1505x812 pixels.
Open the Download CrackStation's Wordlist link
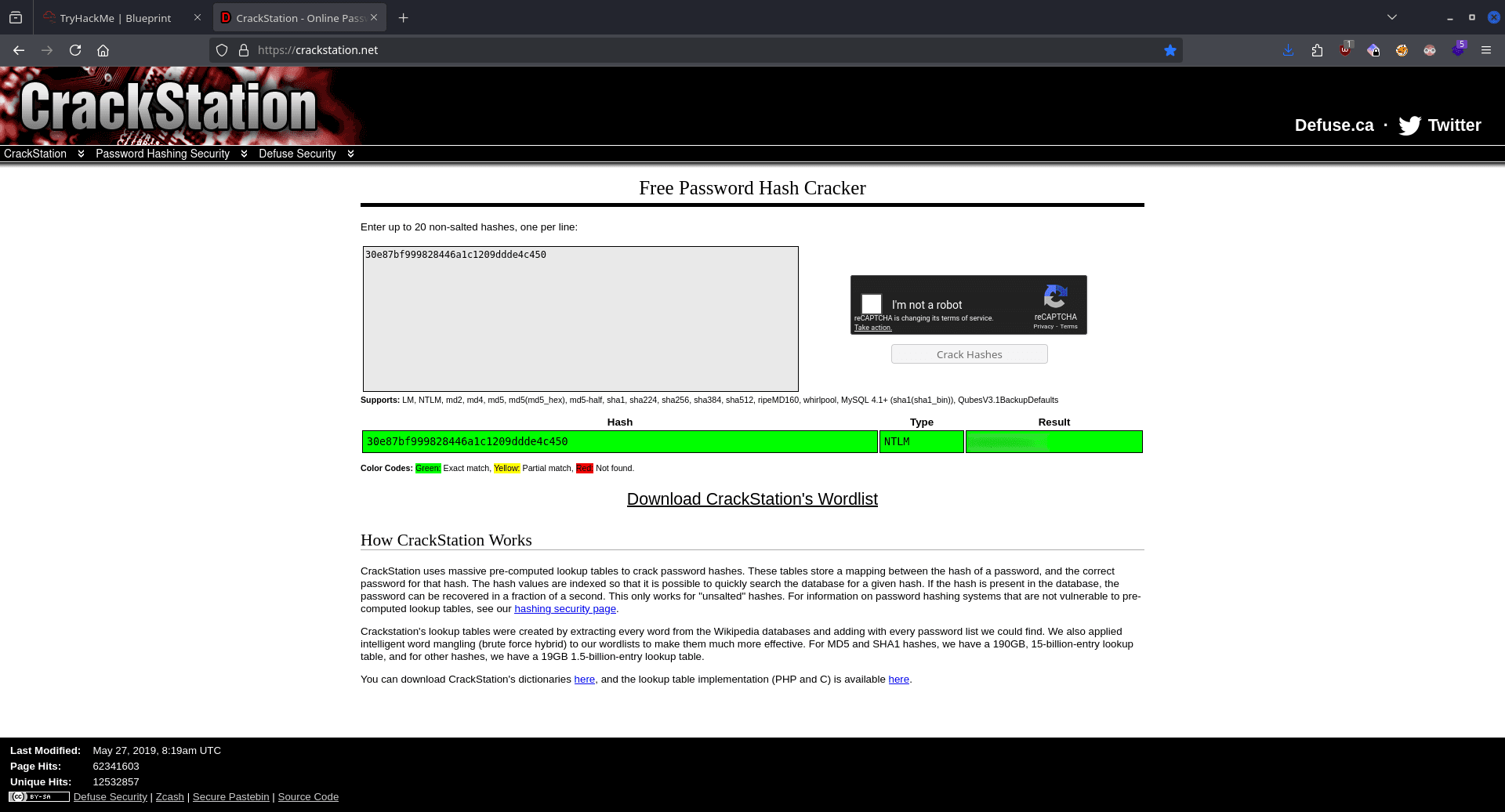click(752, 499)
